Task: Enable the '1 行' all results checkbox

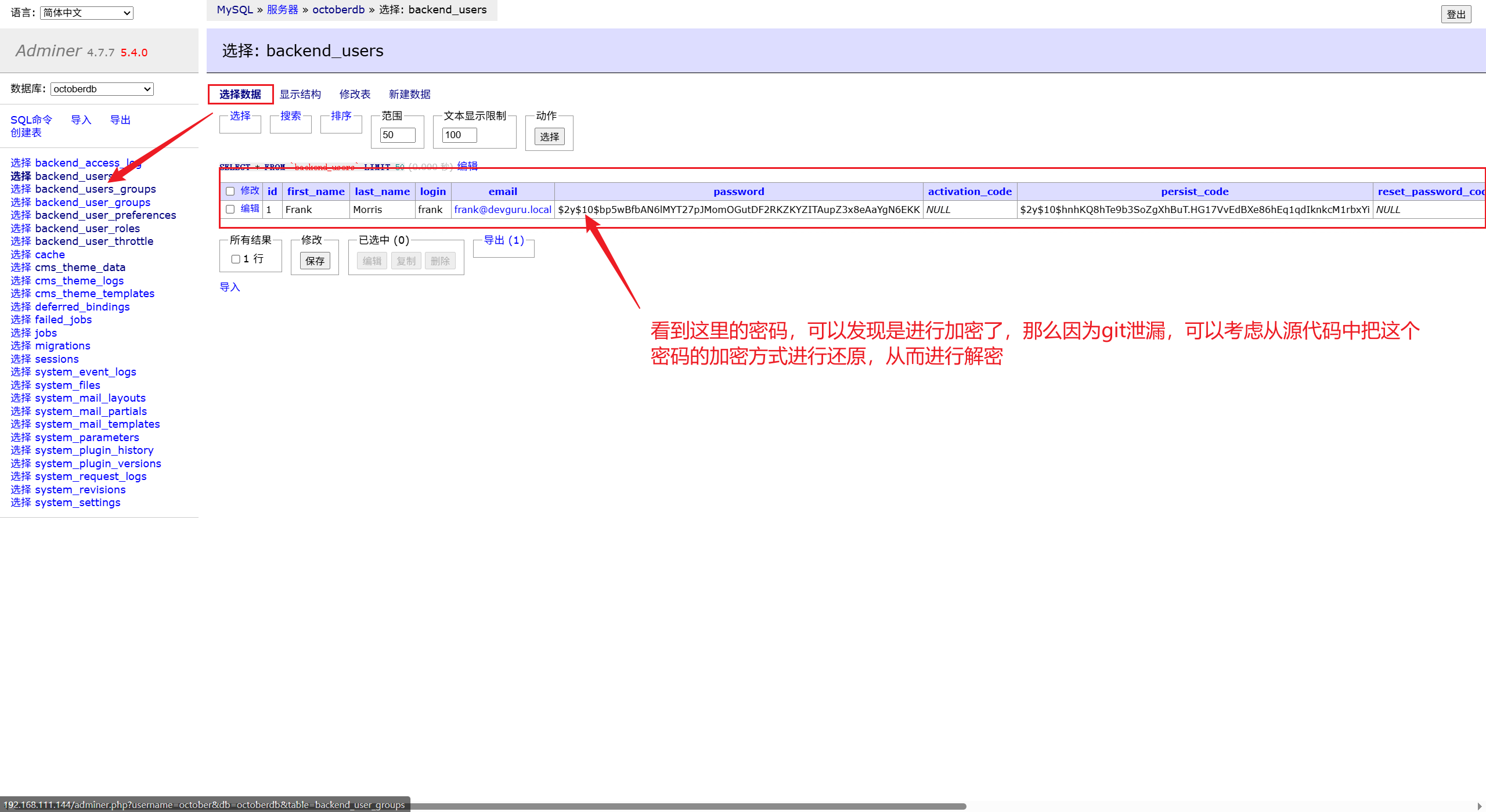Action: click(x=236, y=259)
